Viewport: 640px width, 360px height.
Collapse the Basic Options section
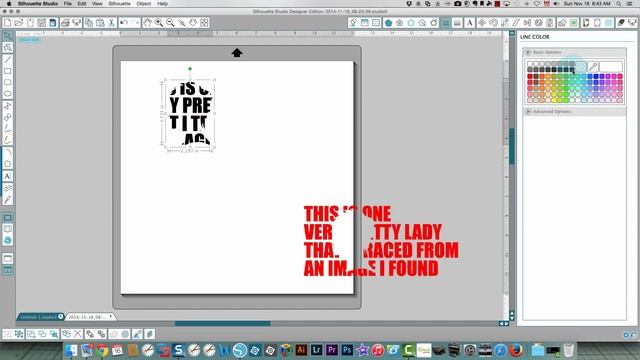tap(528, 52)
